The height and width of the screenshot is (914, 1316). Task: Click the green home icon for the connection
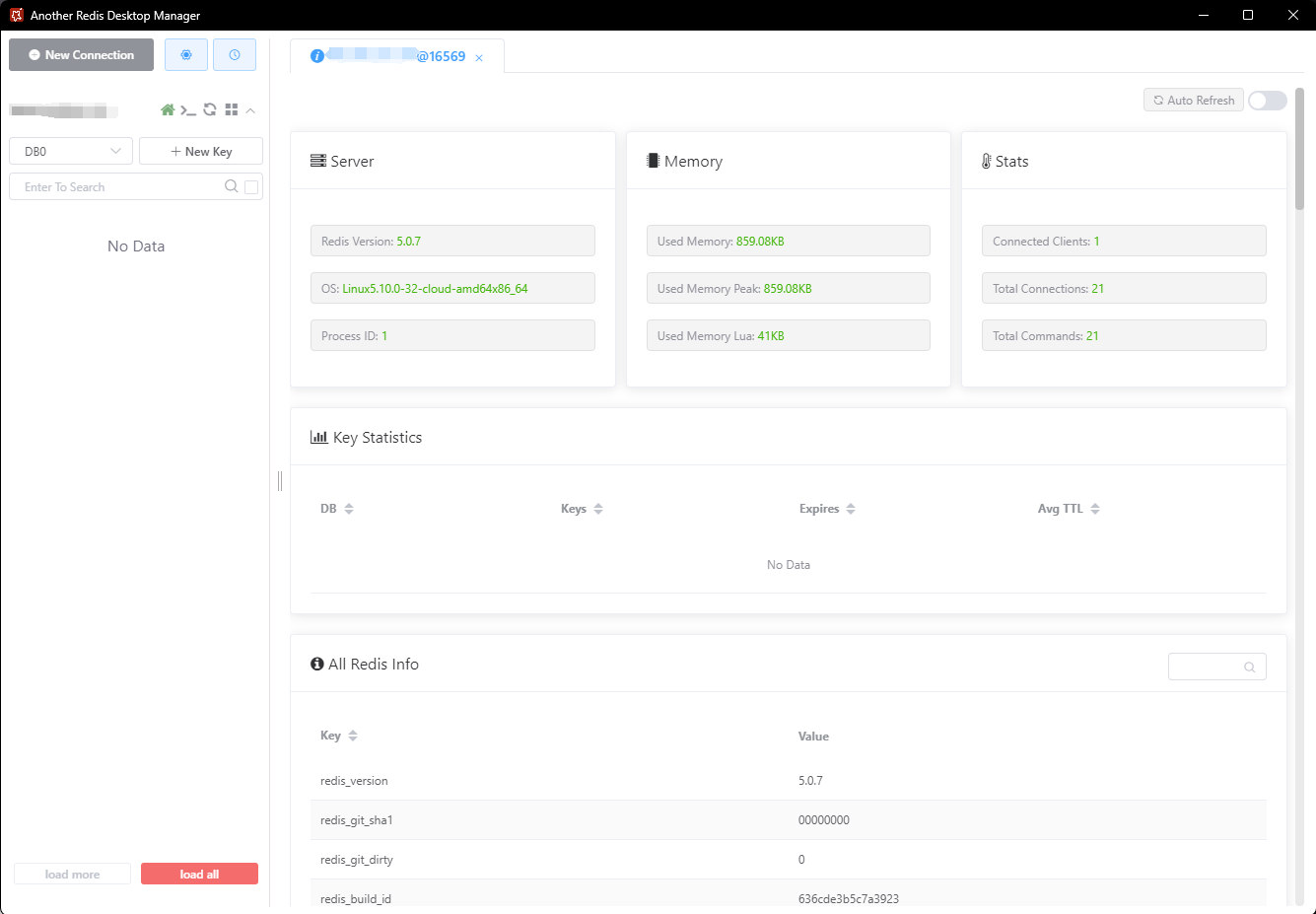[168, 109]
